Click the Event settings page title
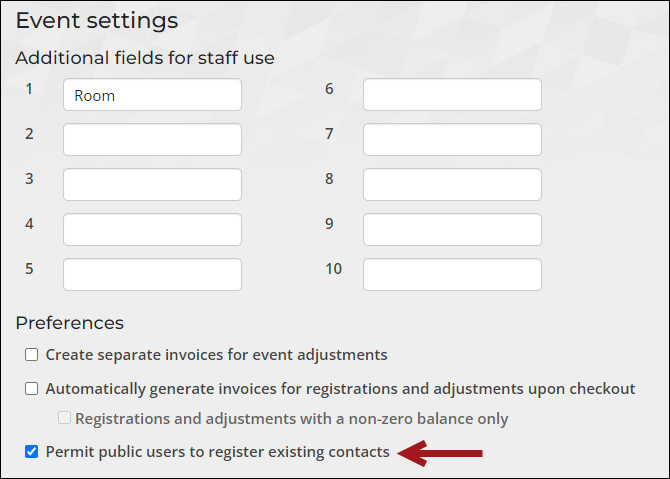Image resolution: width=670 pixels, height=479 pixels. pos(97,21)
